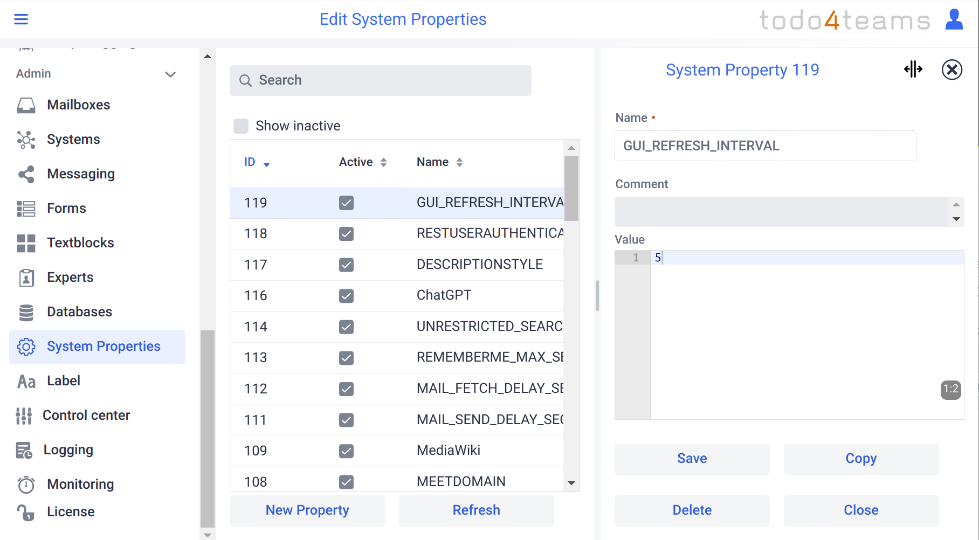The height and width of the screenshot is (540, 979).
Task: Click the Systems network icon
Action: point(26,139)
